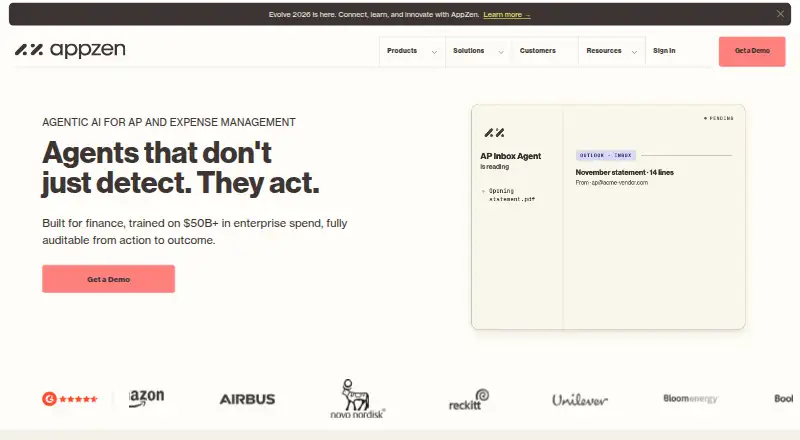Image resolution: width=800 pixels, height=440 pixels.
Task: Click the Bloom Energy logo
Action: 690,399
